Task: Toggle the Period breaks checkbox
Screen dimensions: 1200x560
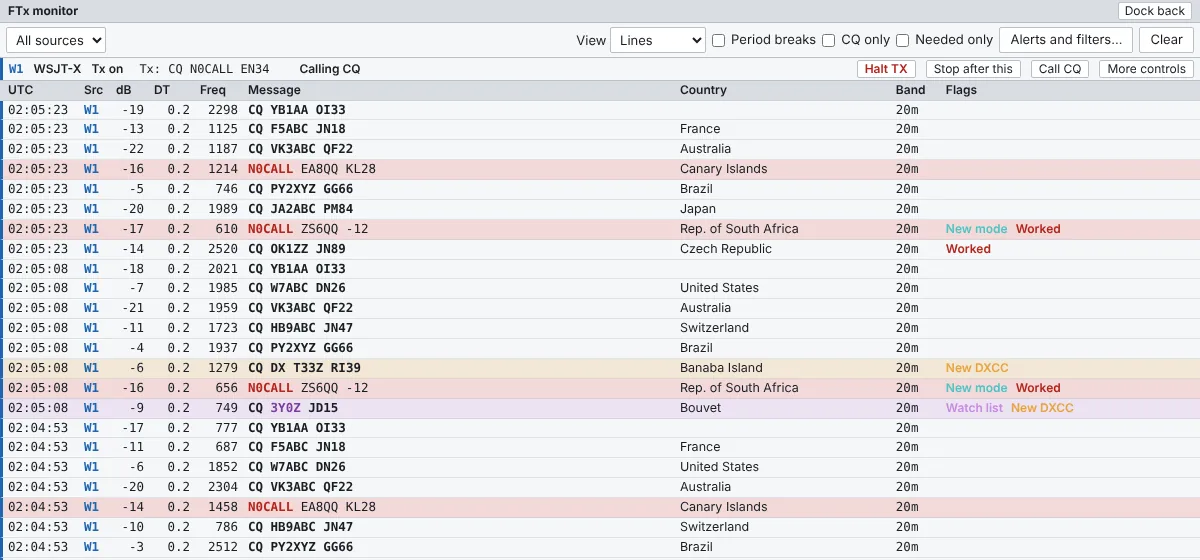Action: click(x=718, y=40)
